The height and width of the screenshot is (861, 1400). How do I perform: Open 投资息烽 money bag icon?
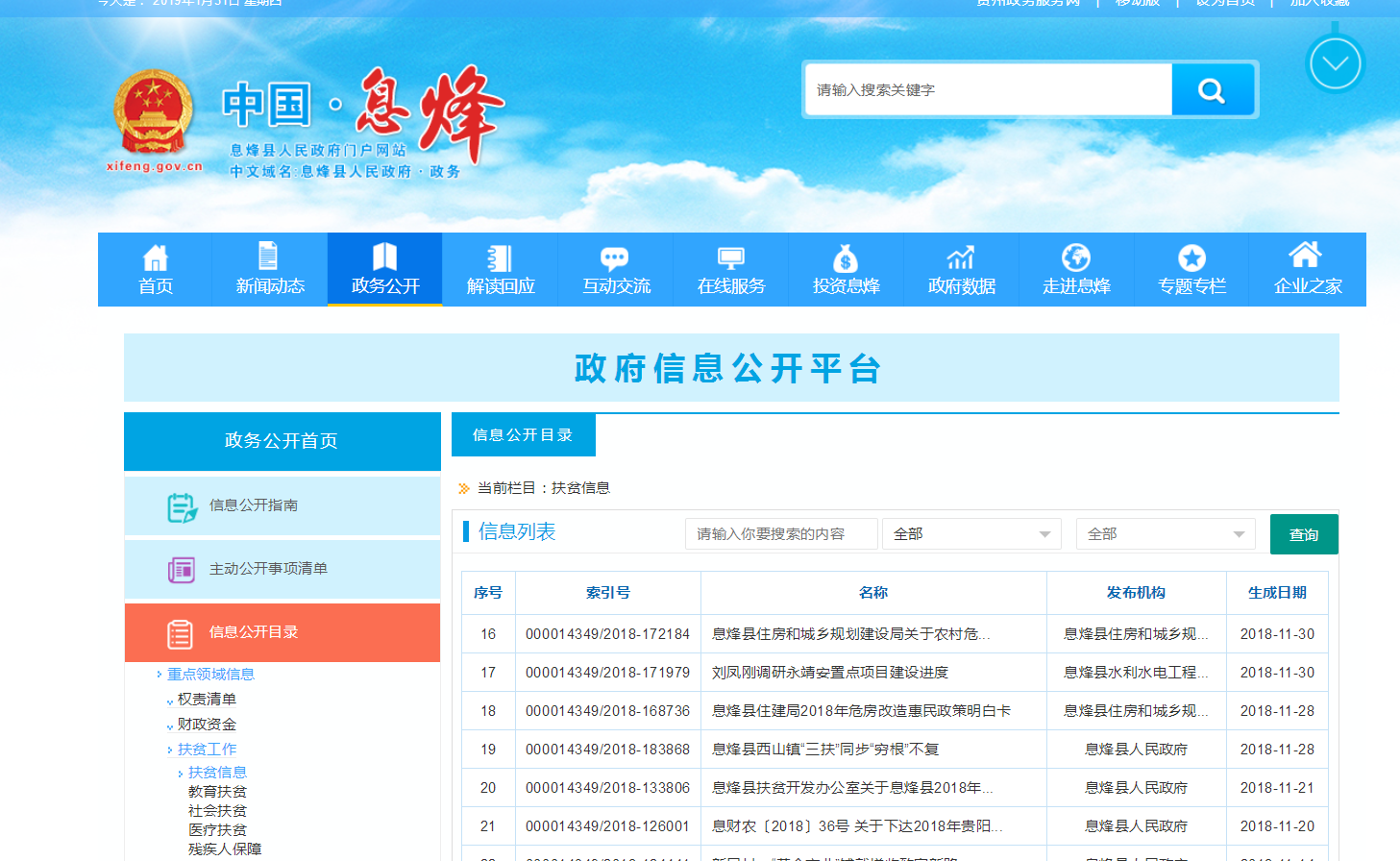846,258
